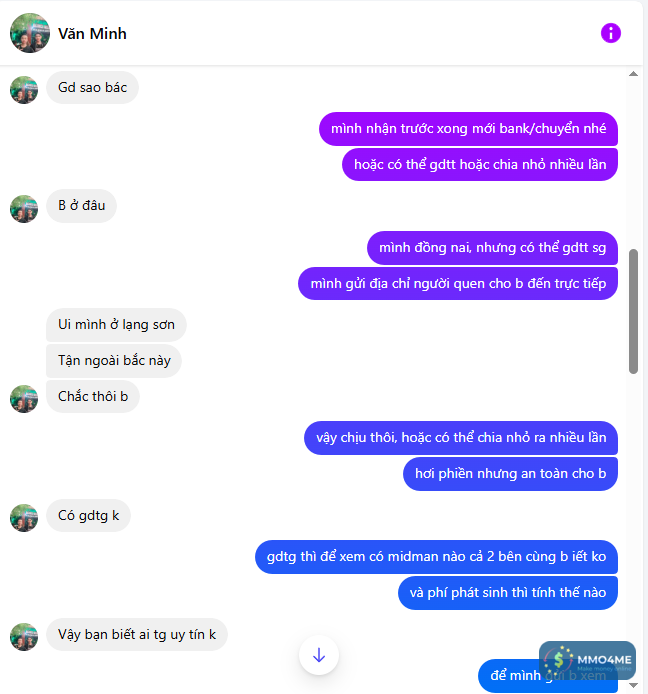Select message 'mình đồng nai, nhưng có thể gdtt sg'
Viewport: 648px width, 694px height.
[x=492, y=248]
